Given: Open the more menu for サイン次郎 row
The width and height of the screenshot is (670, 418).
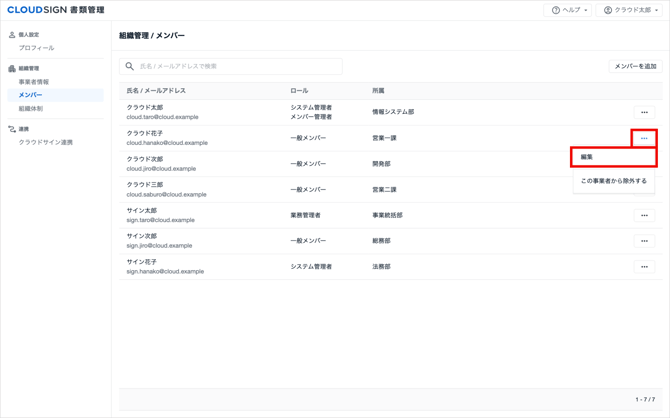Looking at the screenshot, I should pos(644,241).
